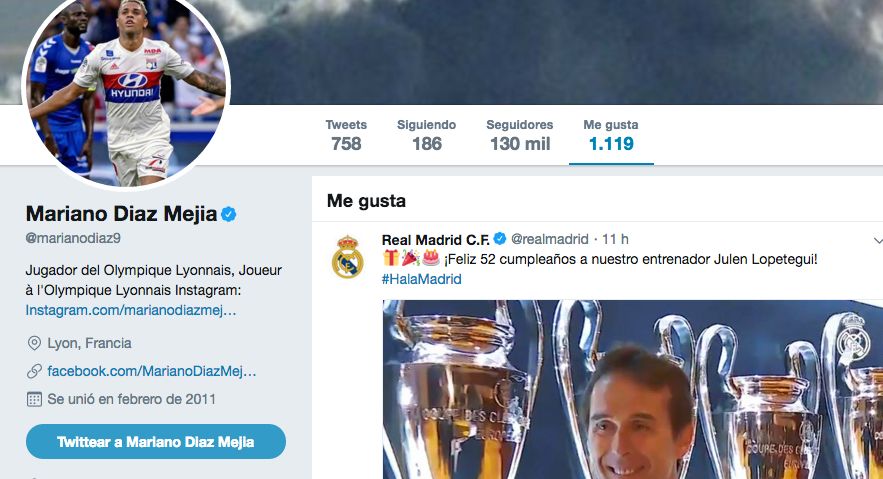
Task: Click the gift emoji in the tweet
Action: coord(391,259)
